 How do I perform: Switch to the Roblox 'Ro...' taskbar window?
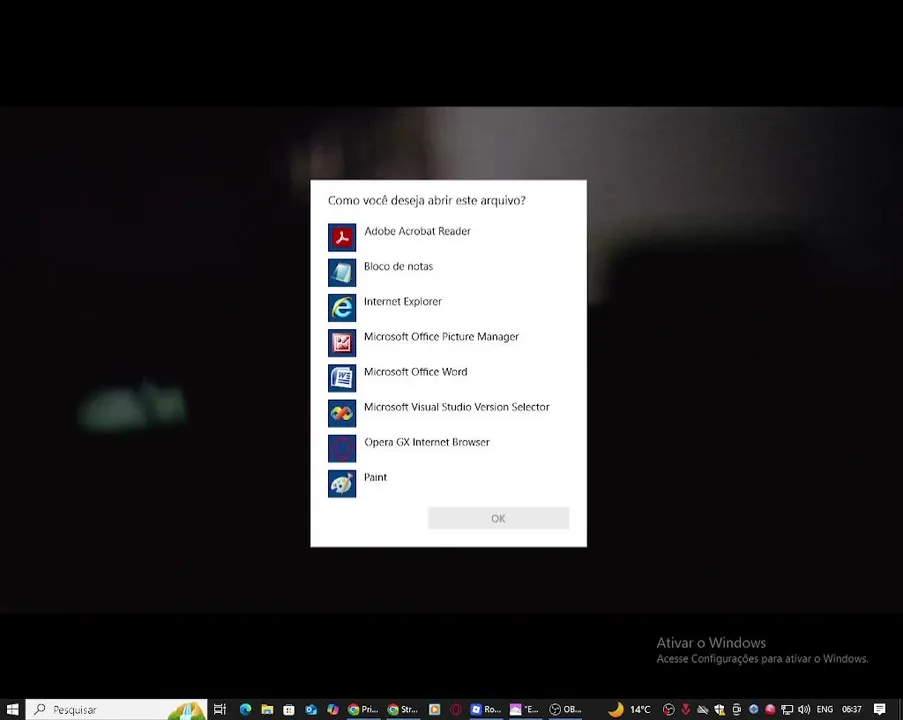pos(486,709)
